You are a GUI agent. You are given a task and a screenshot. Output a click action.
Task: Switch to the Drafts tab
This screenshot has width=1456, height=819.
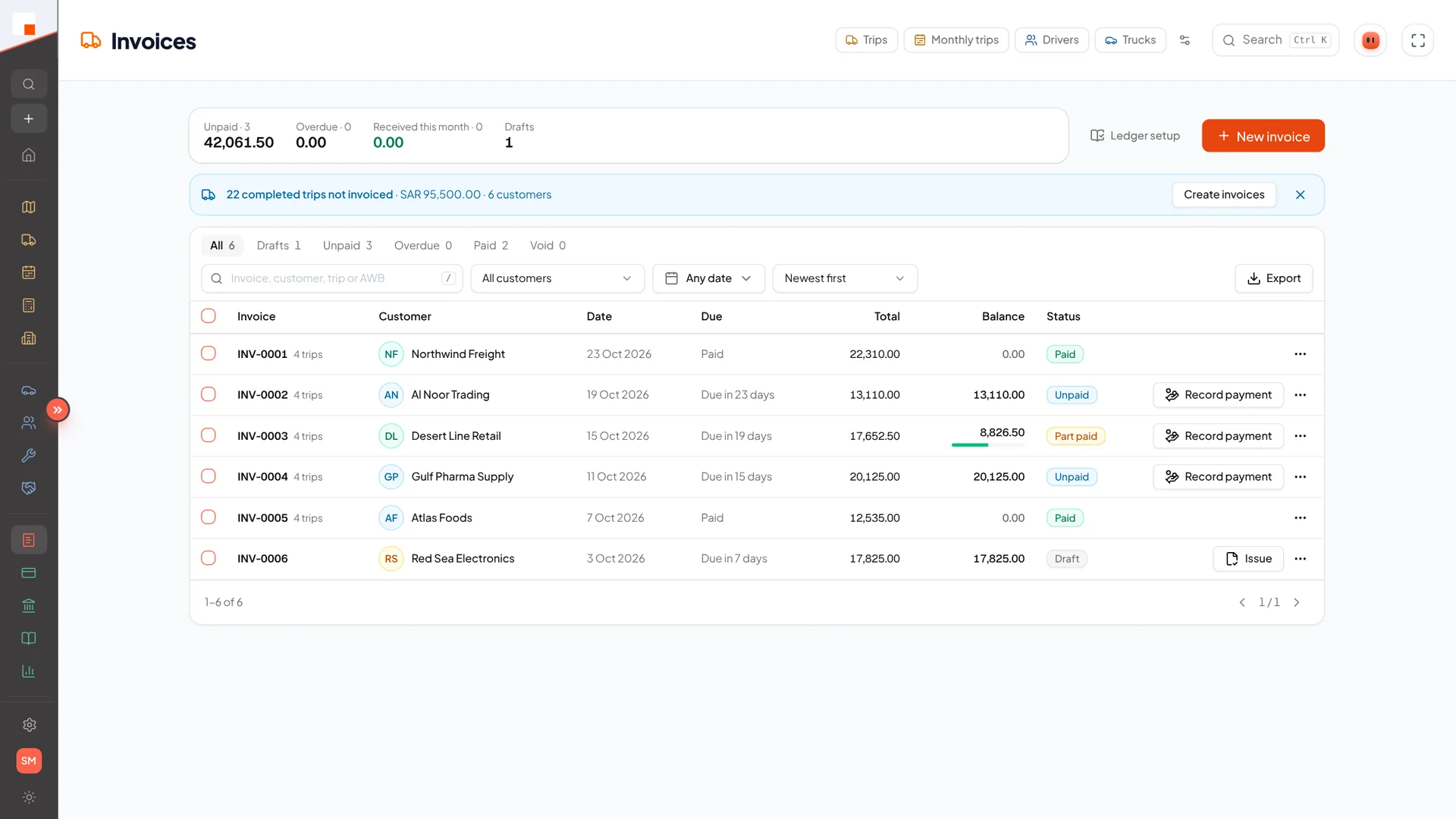(x=279, y=246)
